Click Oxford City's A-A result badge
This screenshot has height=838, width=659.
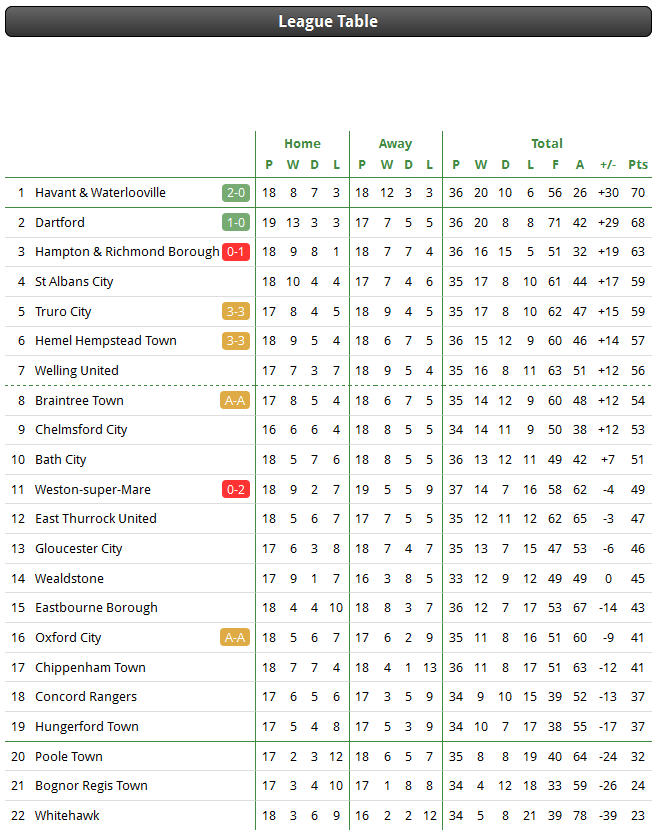click(235, 638)
